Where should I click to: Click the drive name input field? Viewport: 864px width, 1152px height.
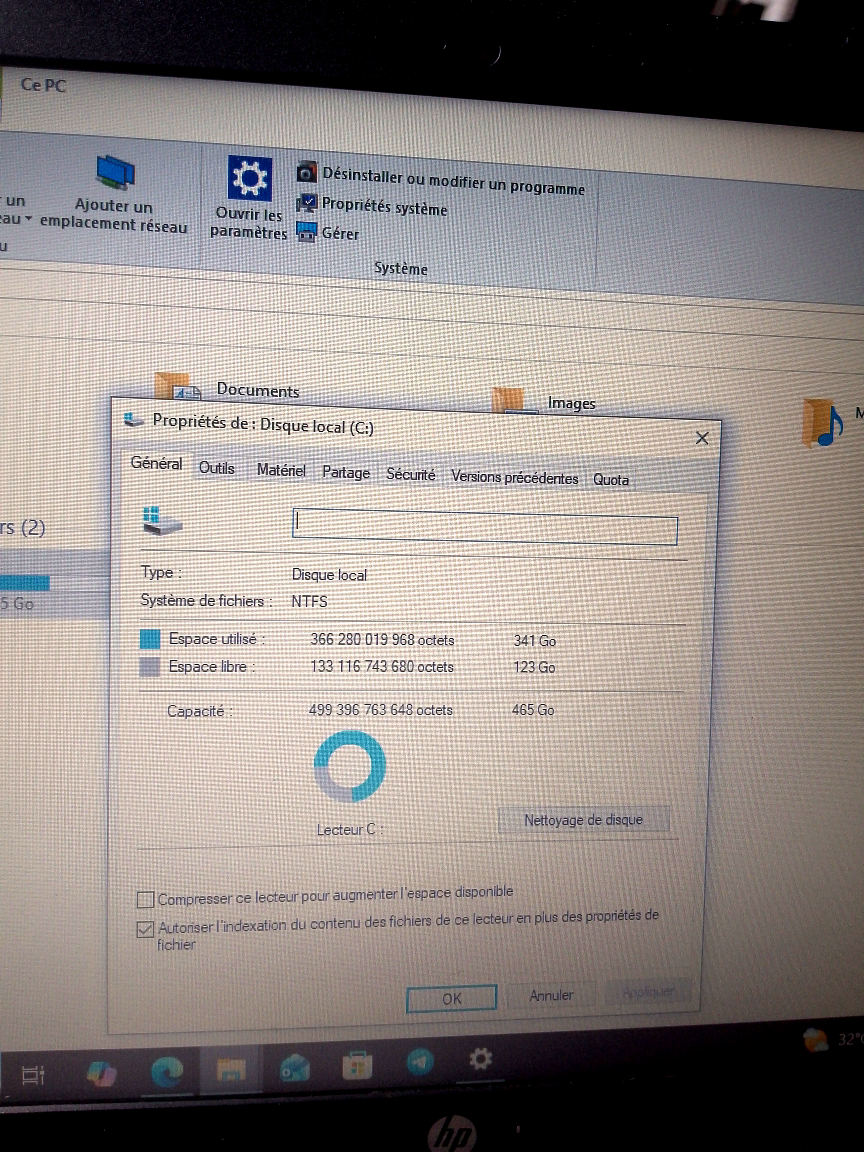point(485,526)
